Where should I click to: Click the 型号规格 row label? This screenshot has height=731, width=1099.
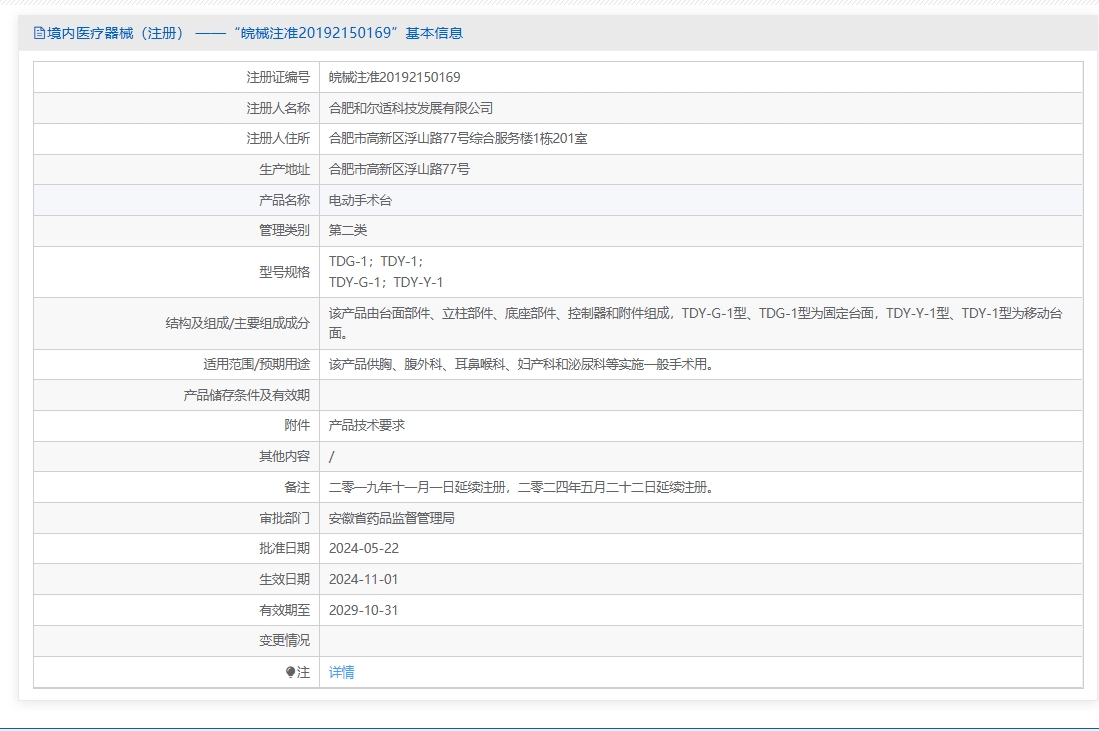284,272
